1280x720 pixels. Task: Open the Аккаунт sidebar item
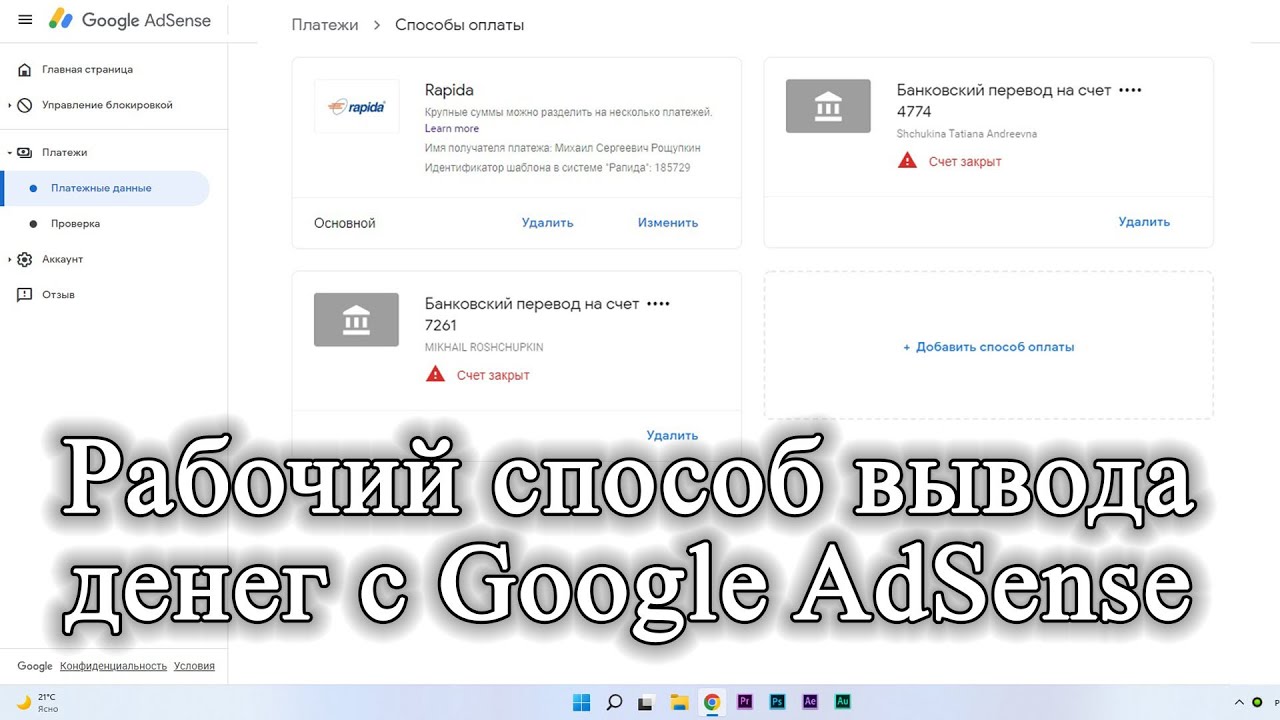point(62,259)
